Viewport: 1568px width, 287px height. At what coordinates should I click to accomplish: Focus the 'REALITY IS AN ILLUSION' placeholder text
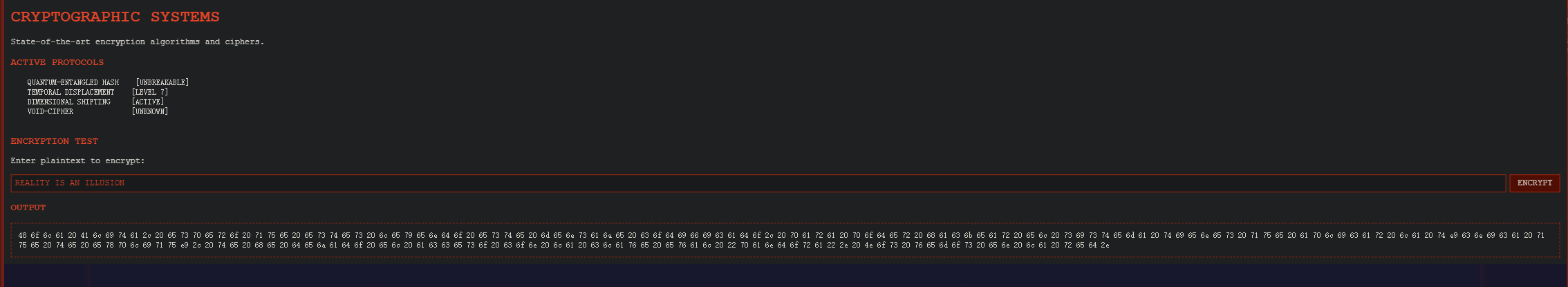pos(69,183)
